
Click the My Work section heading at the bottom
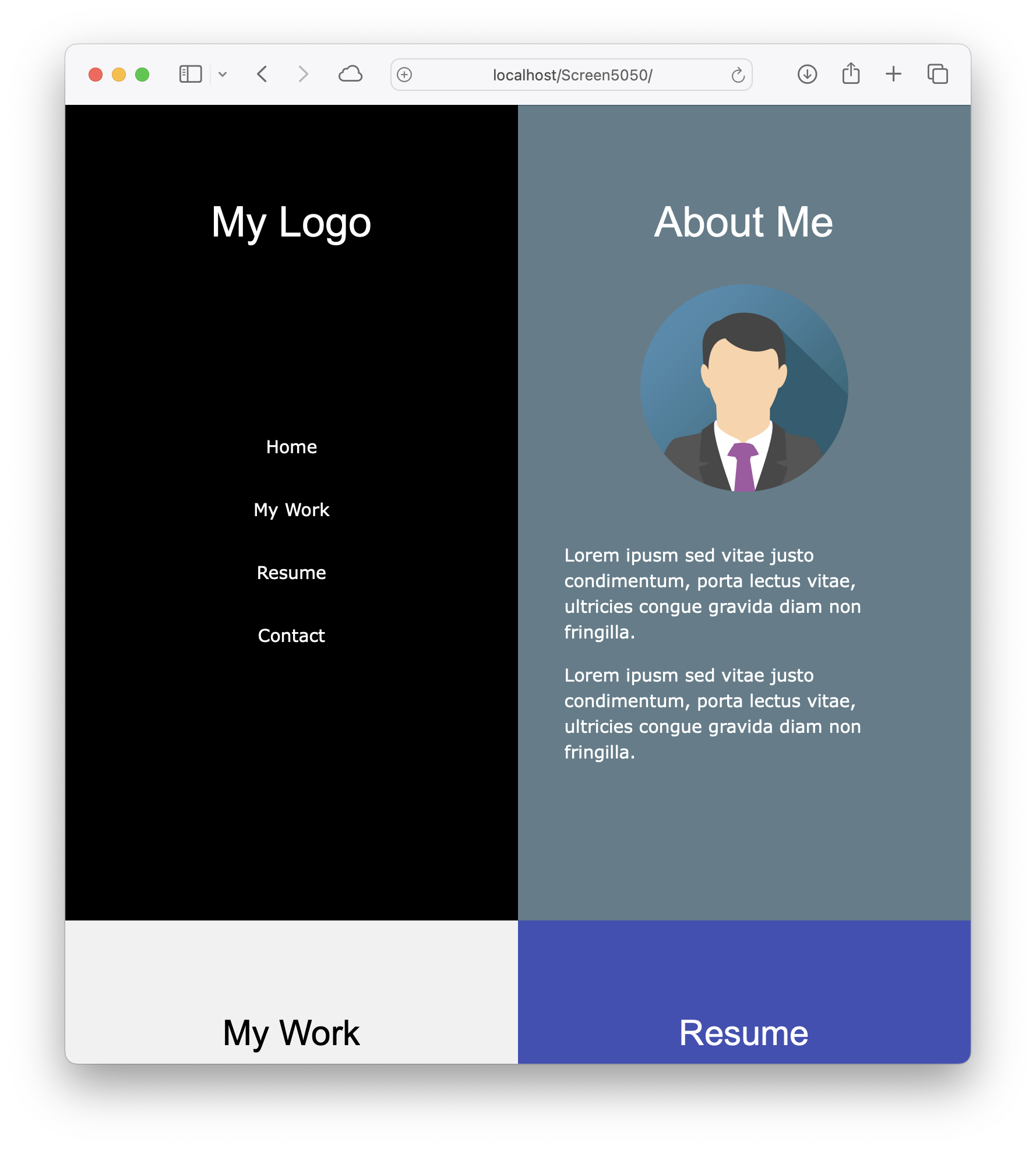click(291, 1033)
